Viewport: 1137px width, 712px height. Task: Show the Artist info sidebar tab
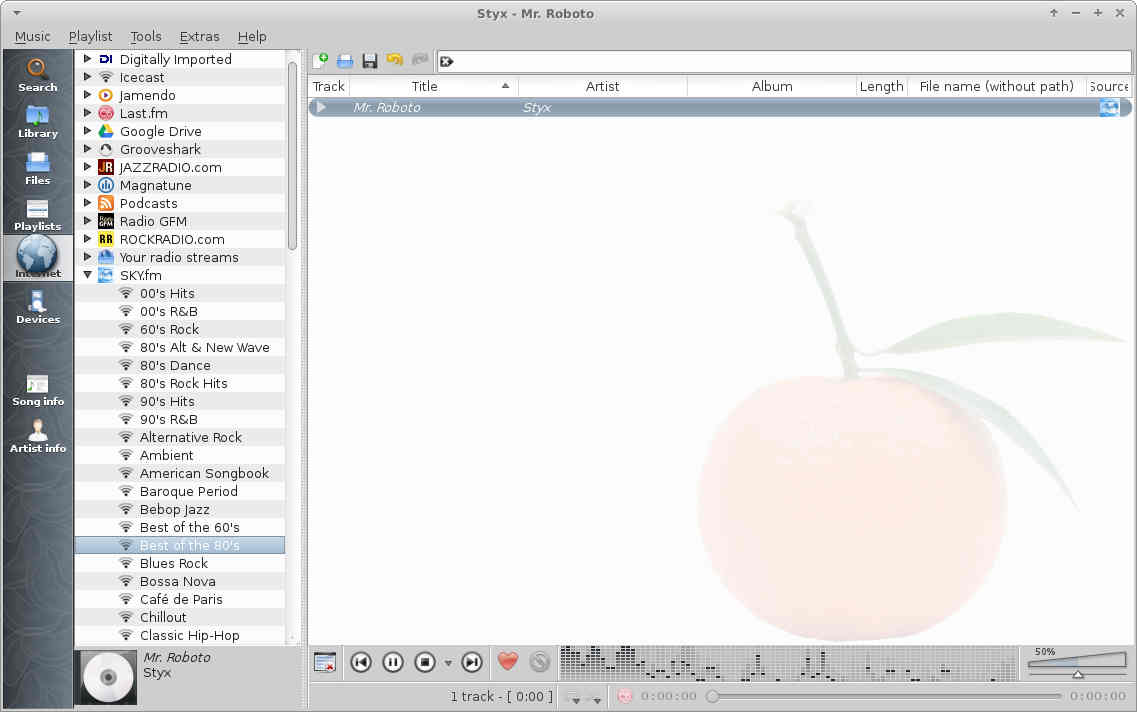[x=37, y=436]
